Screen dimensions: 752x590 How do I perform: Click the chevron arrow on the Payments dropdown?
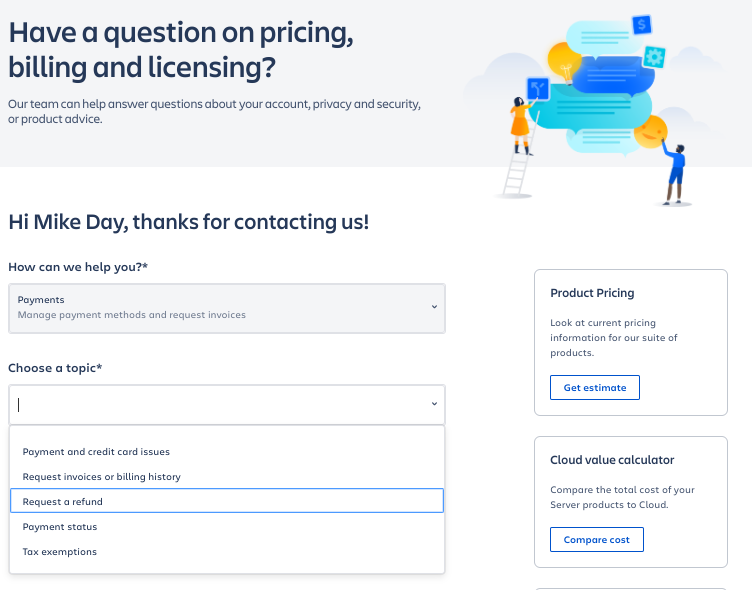[x=434, y=307]
